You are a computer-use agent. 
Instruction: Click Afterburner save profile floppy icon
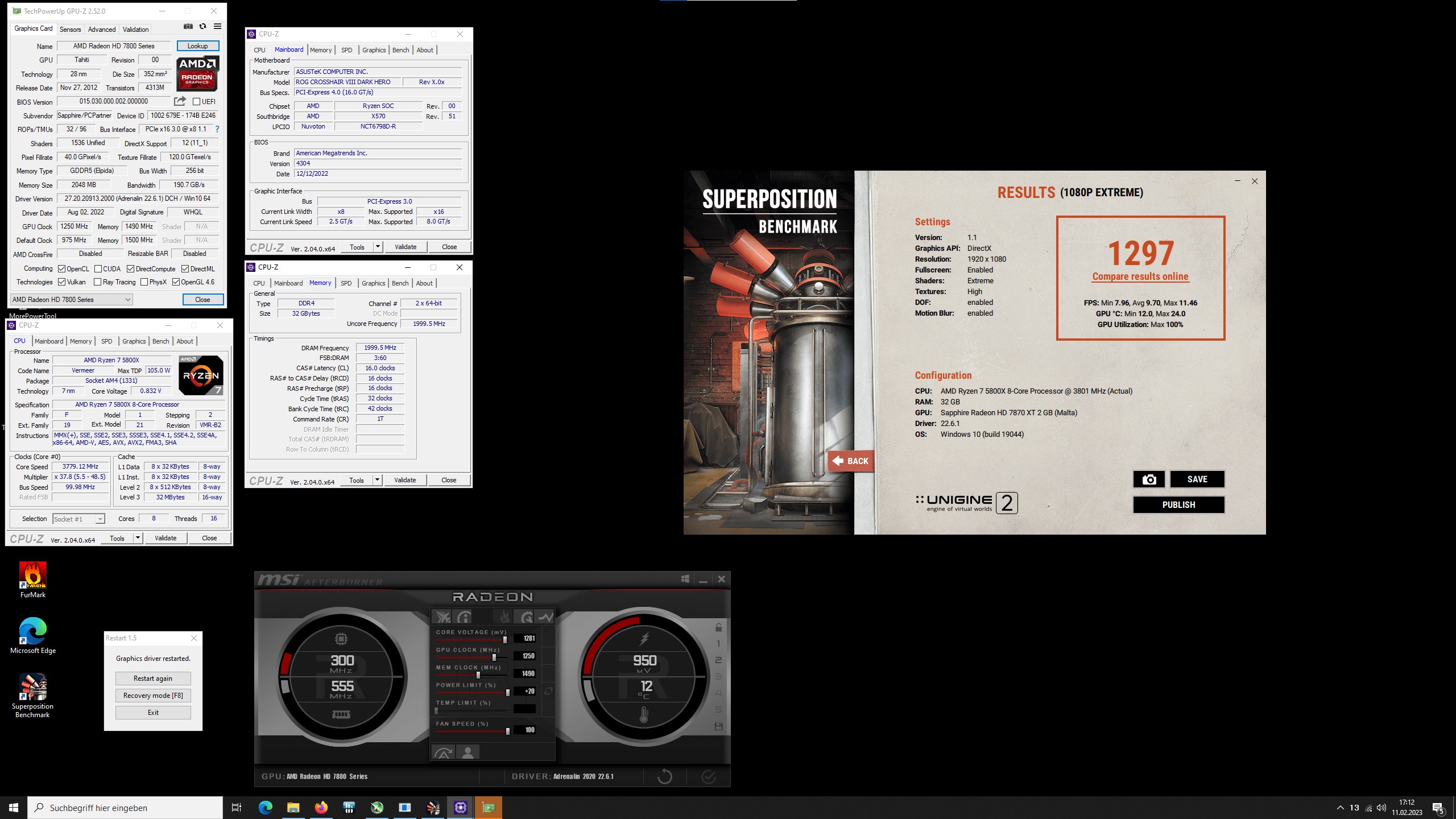[718, 726]
